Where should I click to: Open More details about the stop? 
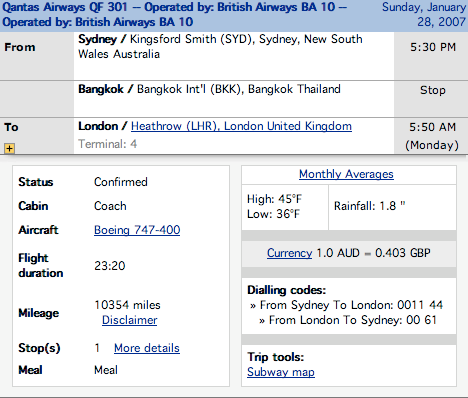point(147,348)
